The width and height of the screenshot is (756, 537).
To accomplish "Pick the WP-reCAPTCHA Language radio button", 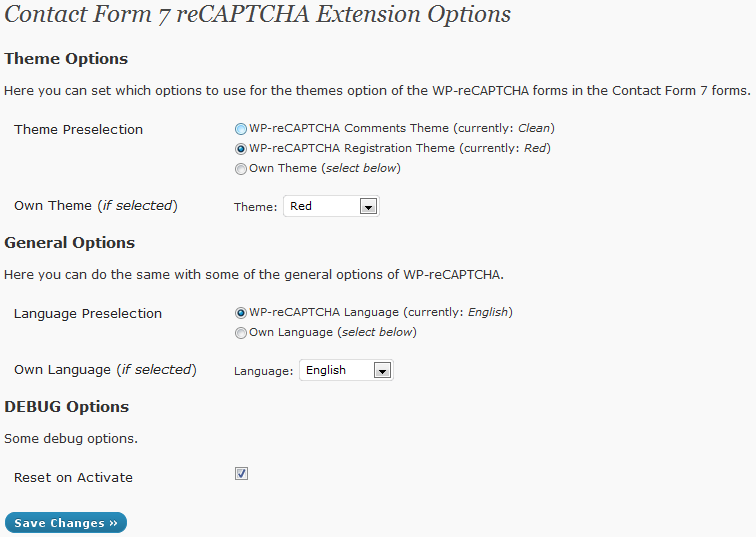I will (240, 313).
